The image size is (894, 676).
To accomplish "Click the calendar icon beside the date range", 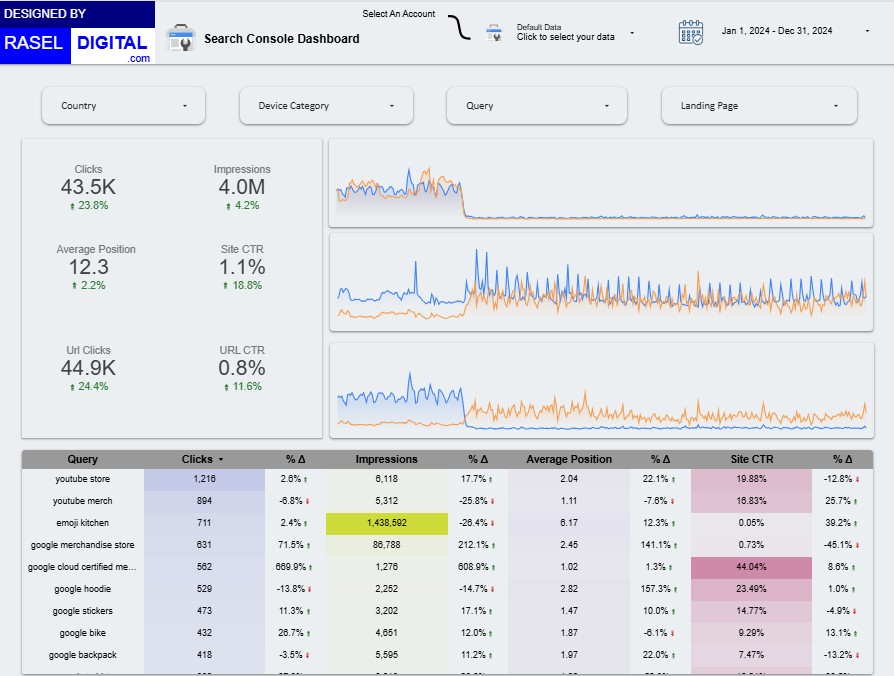I will [x=691, y=32].
